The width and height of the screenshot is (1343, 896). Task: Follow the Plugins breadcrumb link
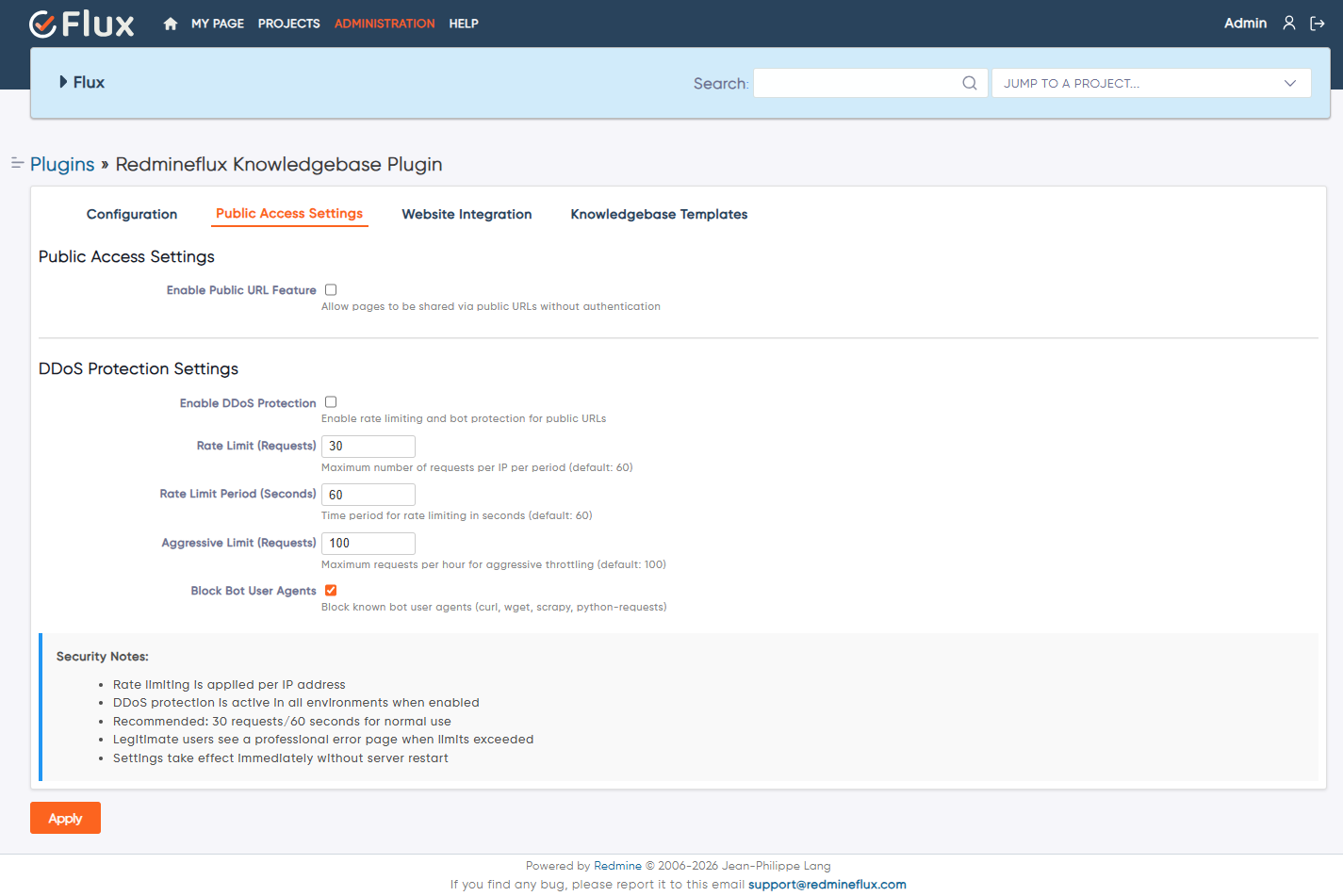(62, 164)
